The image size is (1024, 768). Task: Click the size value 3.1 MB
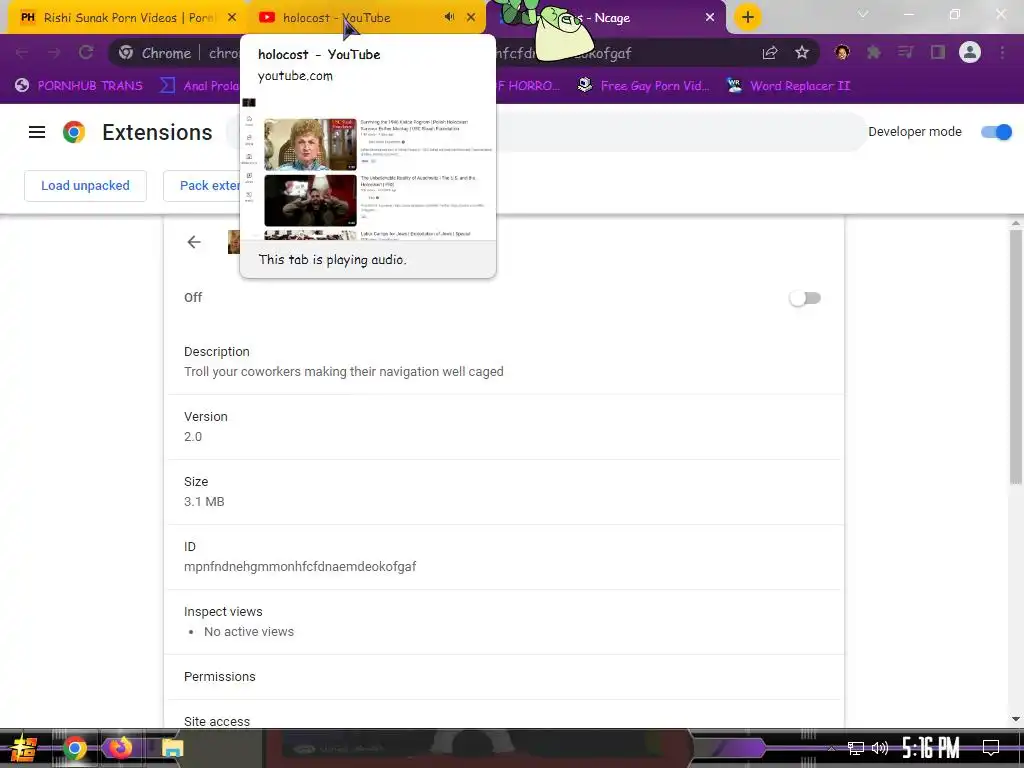click(x=204, y=502)
